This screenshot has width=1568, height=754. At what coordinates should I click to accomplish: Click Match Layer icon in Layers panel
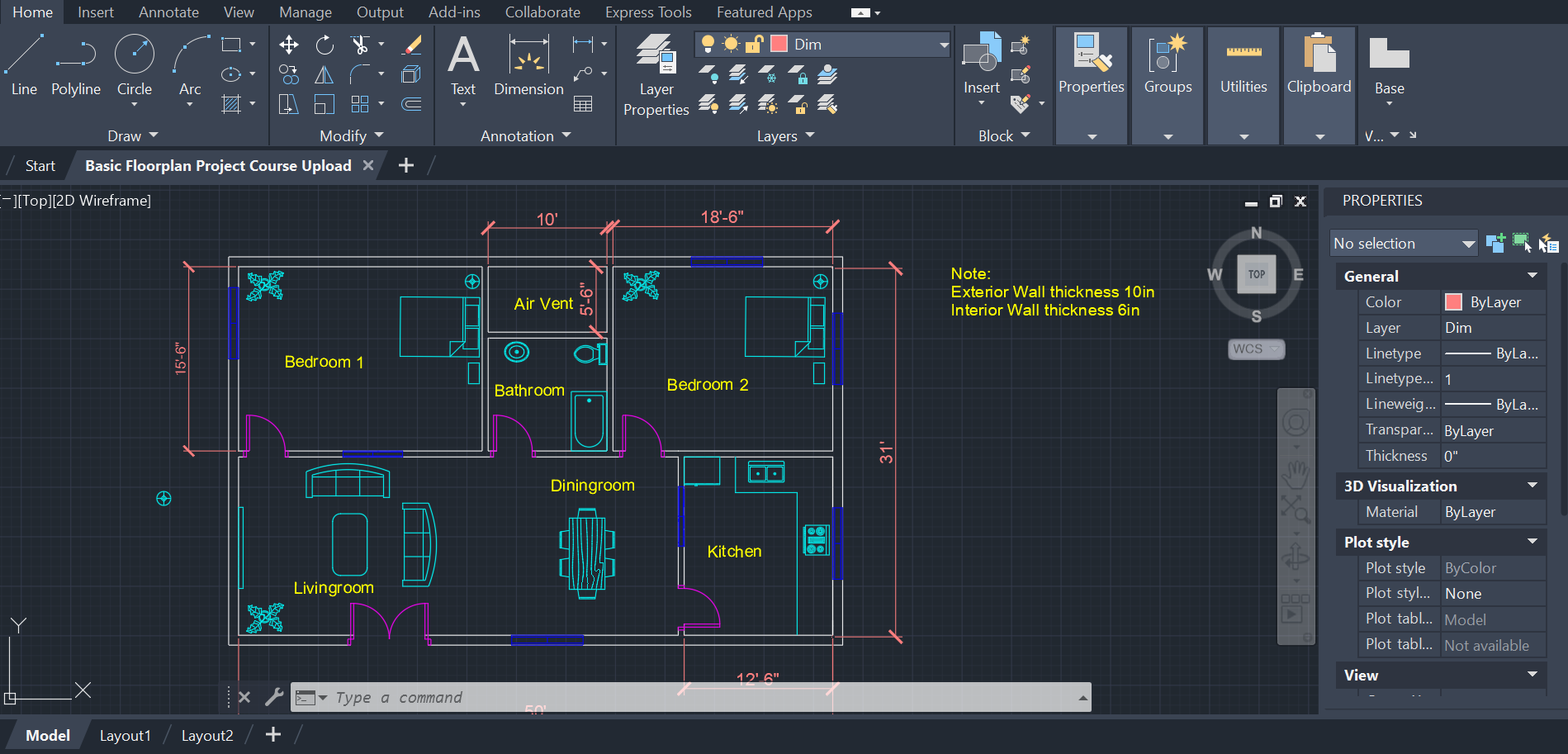coord(827,104)
